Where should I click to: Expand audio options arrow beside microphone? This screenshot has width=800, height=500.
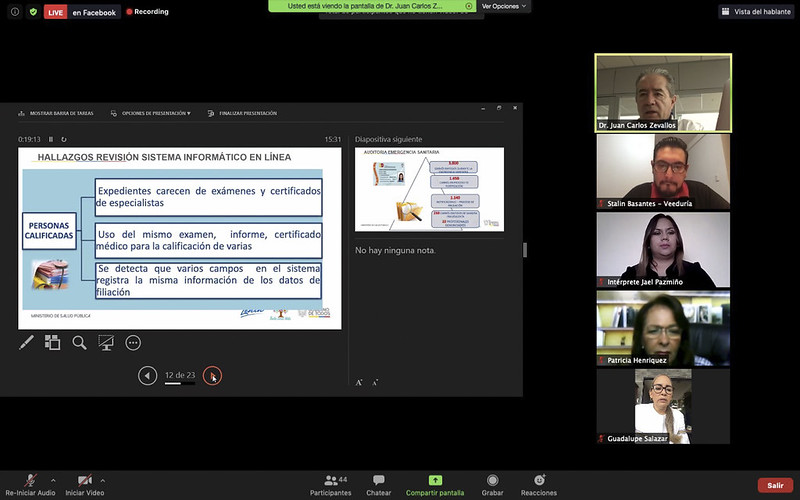pyautogui.click(x=53, y=480)
